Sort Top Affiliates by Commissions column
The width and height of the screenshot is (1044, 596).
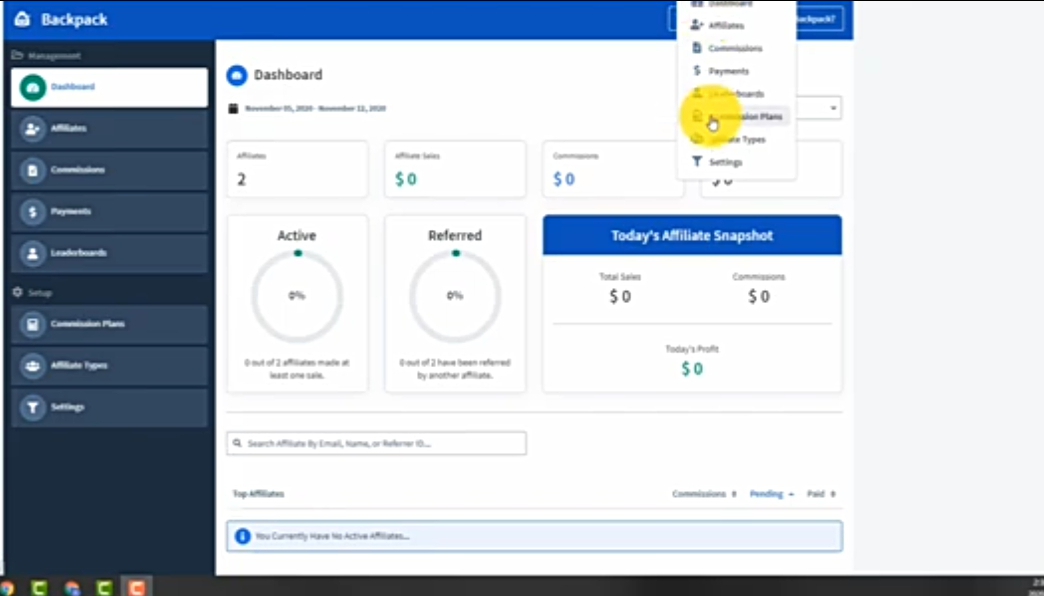[704, 494]
